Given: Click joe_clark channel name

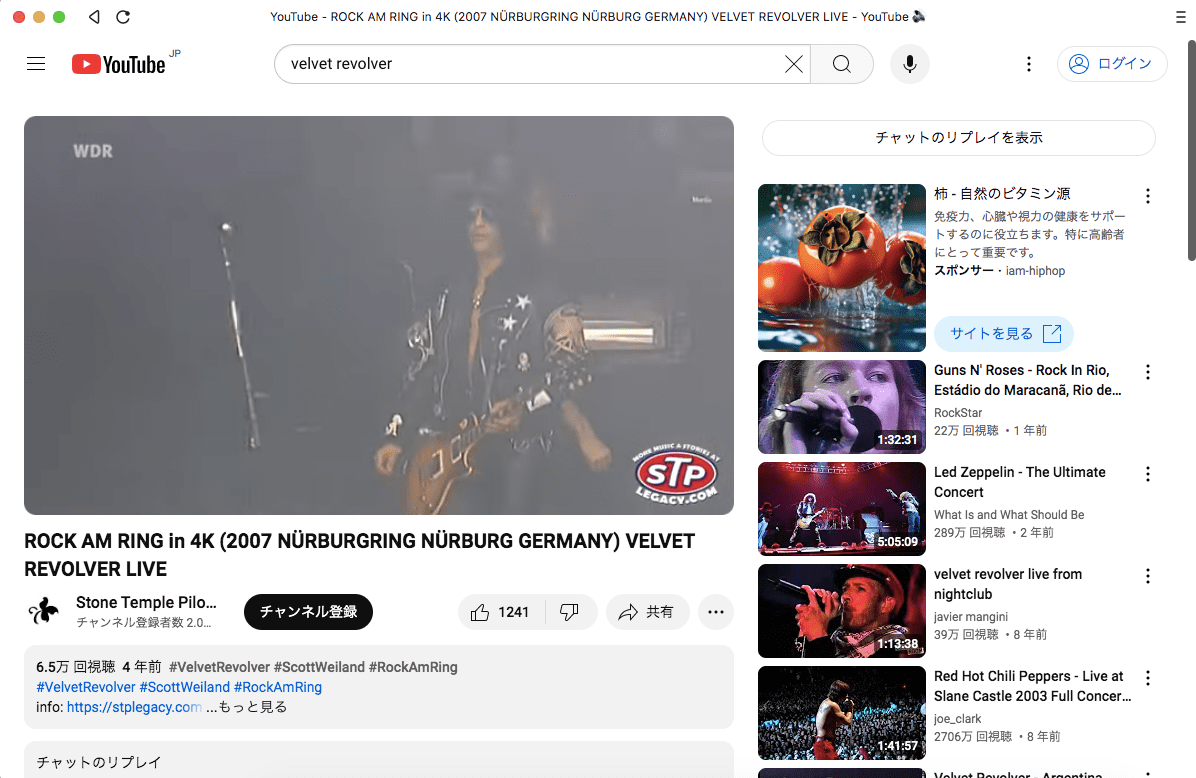Looking at the screenshot, I should point(957,719).
